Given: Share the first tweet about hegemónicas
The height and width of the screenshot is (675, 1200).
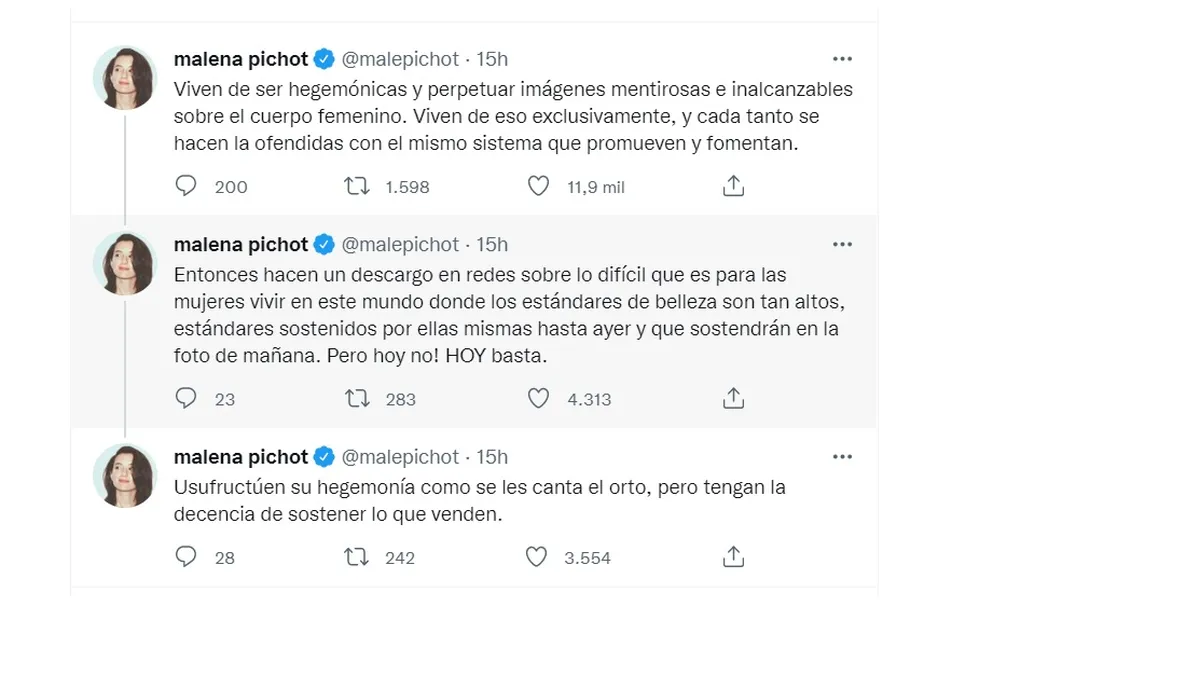Looking at the screenshot, I should pyautogui.click(x=733, y=186).
